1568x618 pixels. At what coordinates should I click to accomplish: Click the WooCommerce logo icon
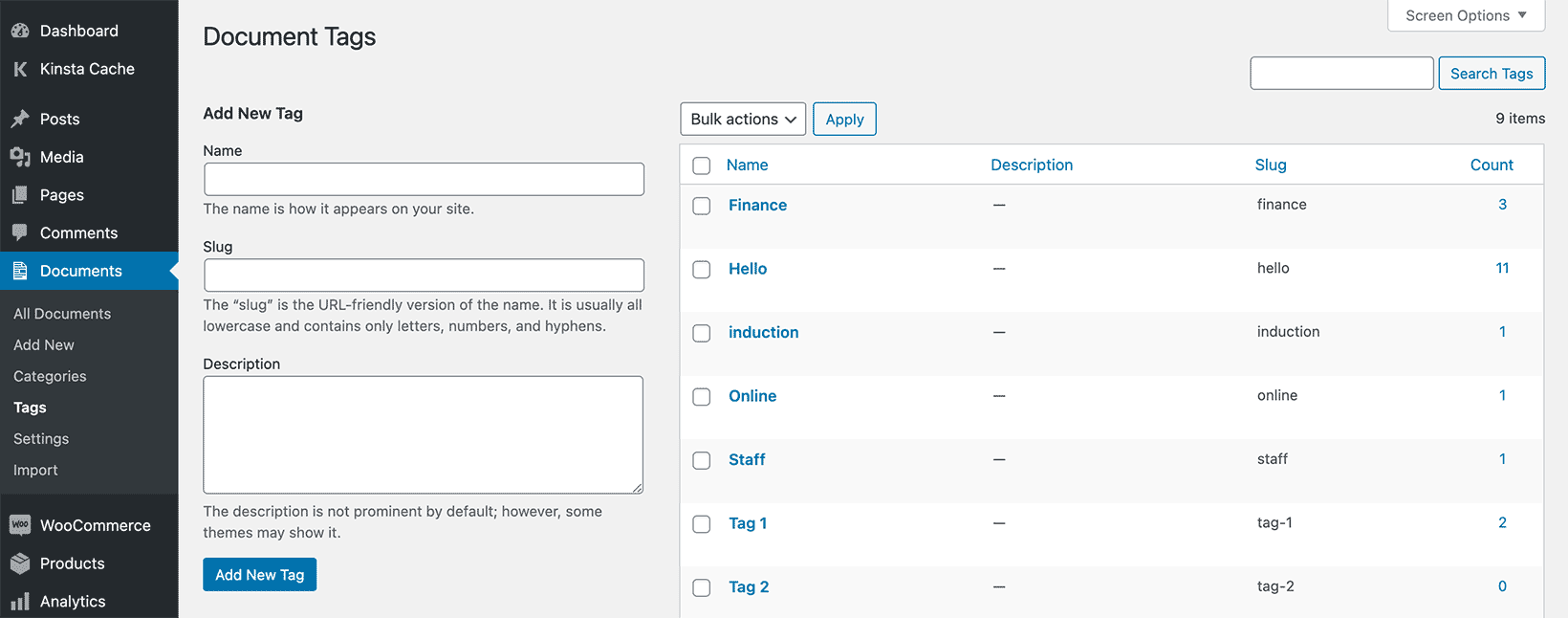tap(20, 525)
